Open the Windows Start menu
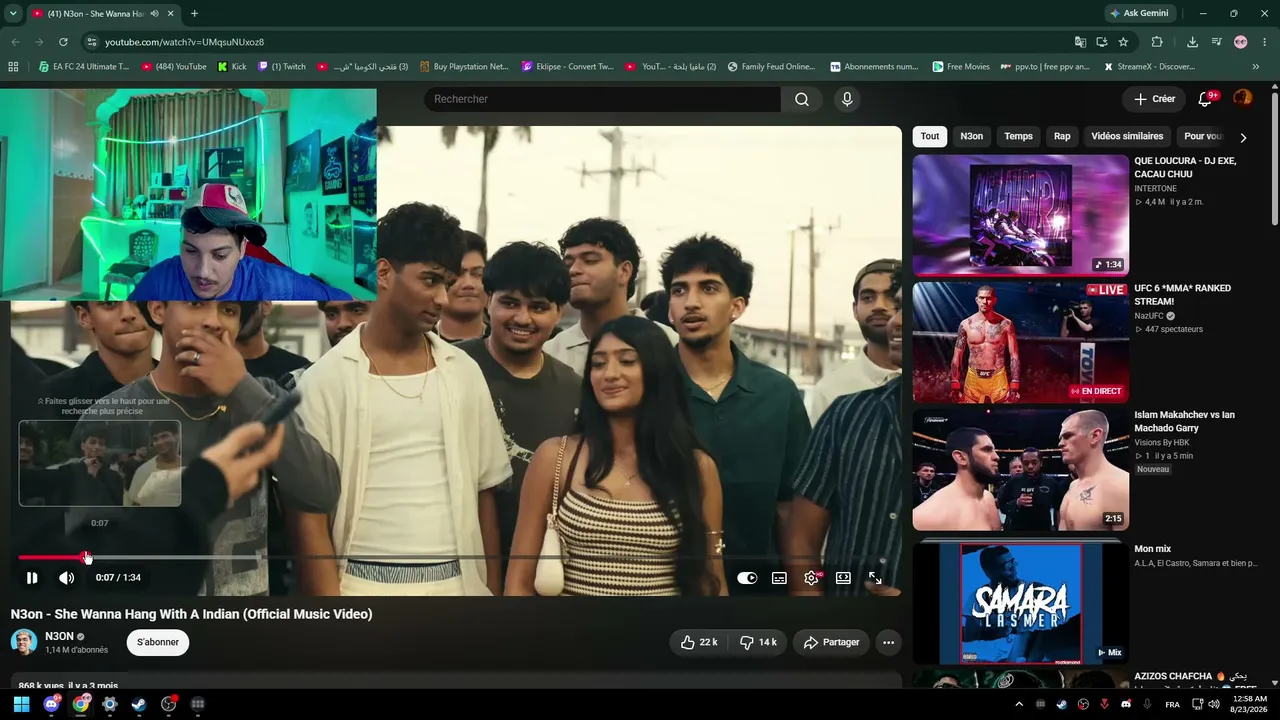The image size is (1280, 720). click(21, 704)
